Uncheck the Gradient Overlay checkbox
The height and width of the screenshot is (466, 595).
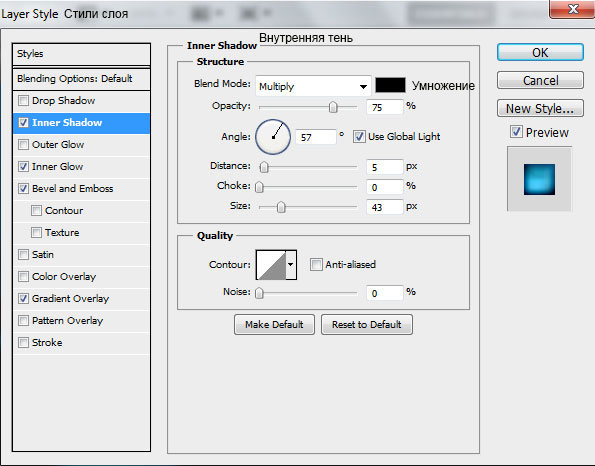(24, 299)
